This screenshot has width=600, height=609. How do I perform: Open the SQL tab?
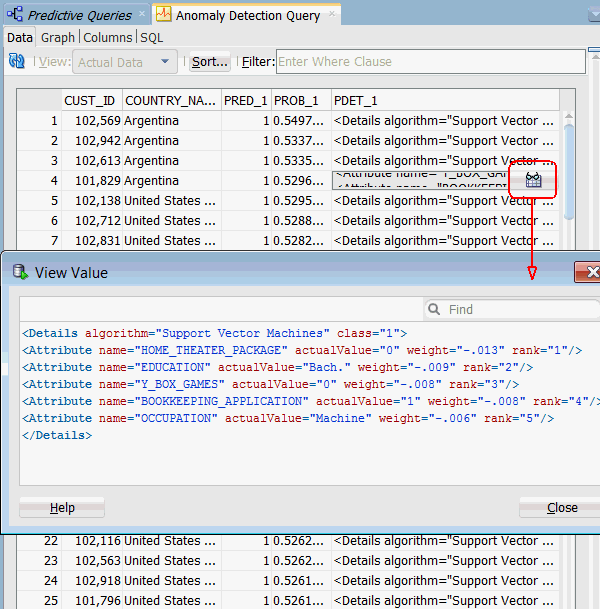(x=151, y=38)
